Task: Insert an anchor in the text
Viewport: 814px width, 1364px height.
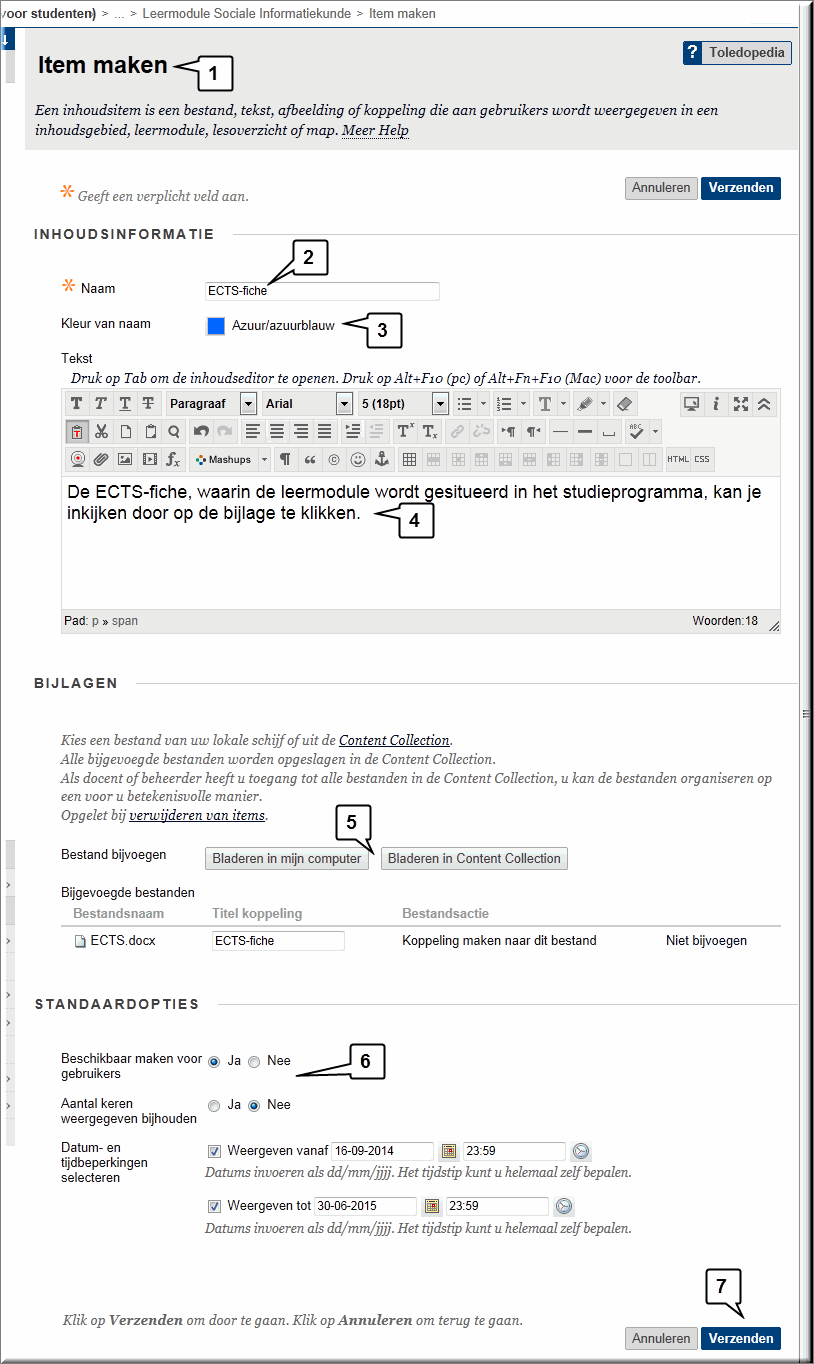Action: (381, 460)
